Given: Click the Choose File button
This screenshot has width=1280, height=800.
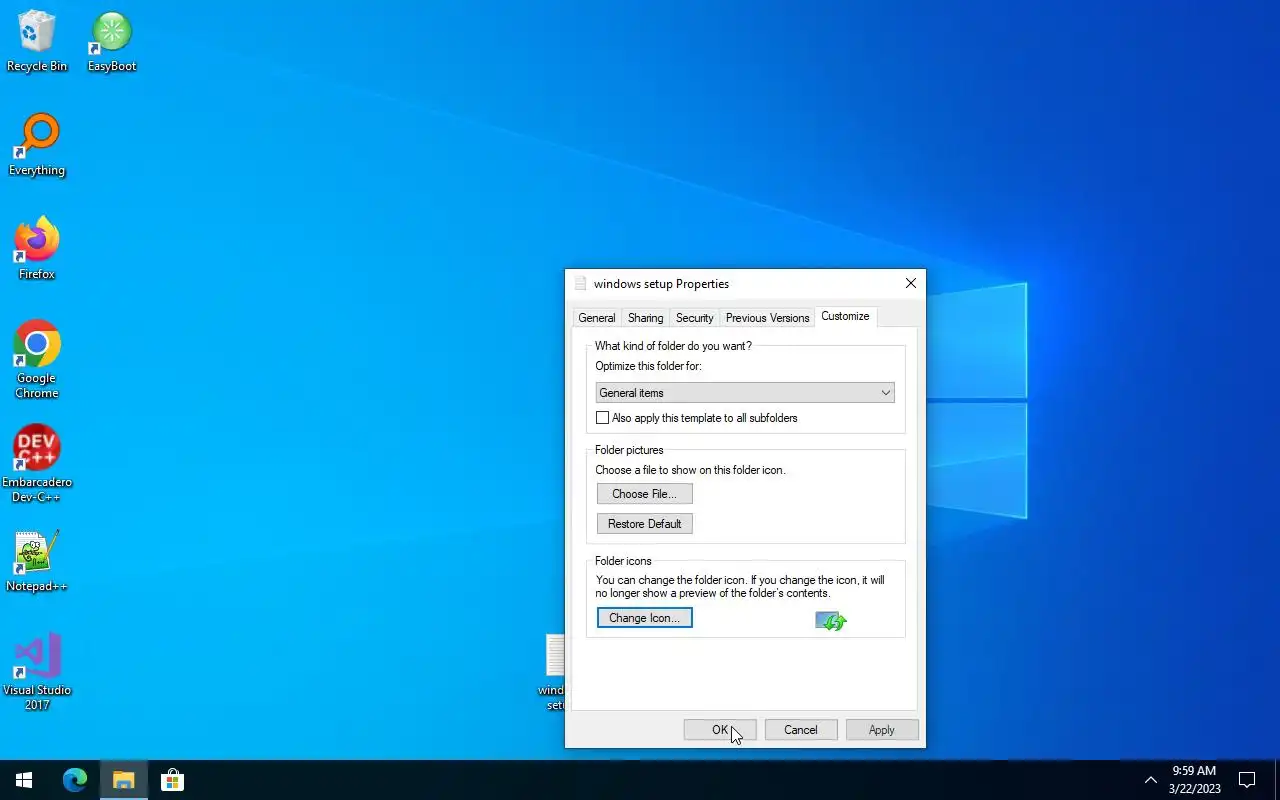Looking at the screenshot, I should click(644, 494).
